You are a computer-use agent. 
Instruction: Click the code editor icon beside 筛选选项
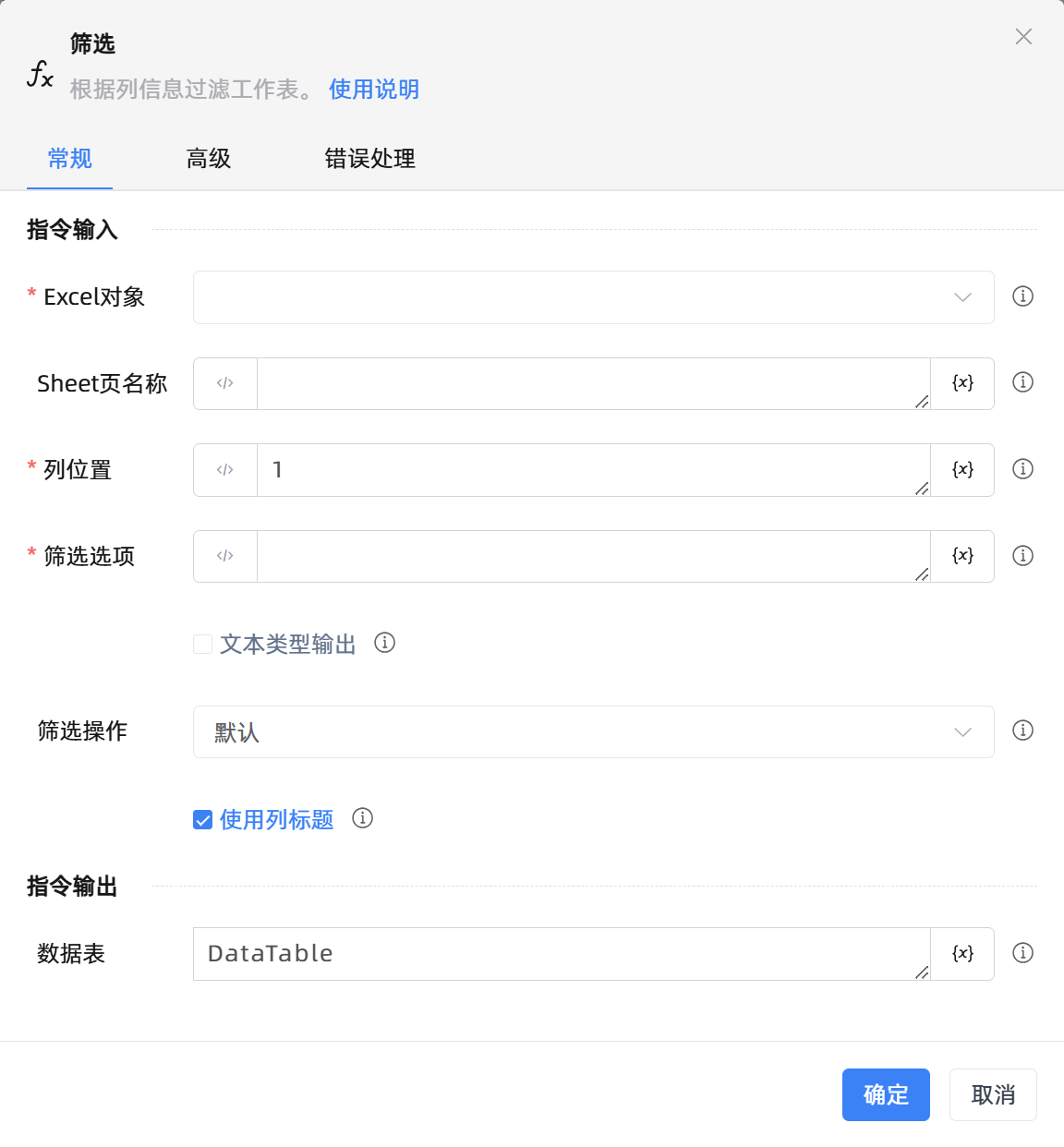(x=224, y=556)
